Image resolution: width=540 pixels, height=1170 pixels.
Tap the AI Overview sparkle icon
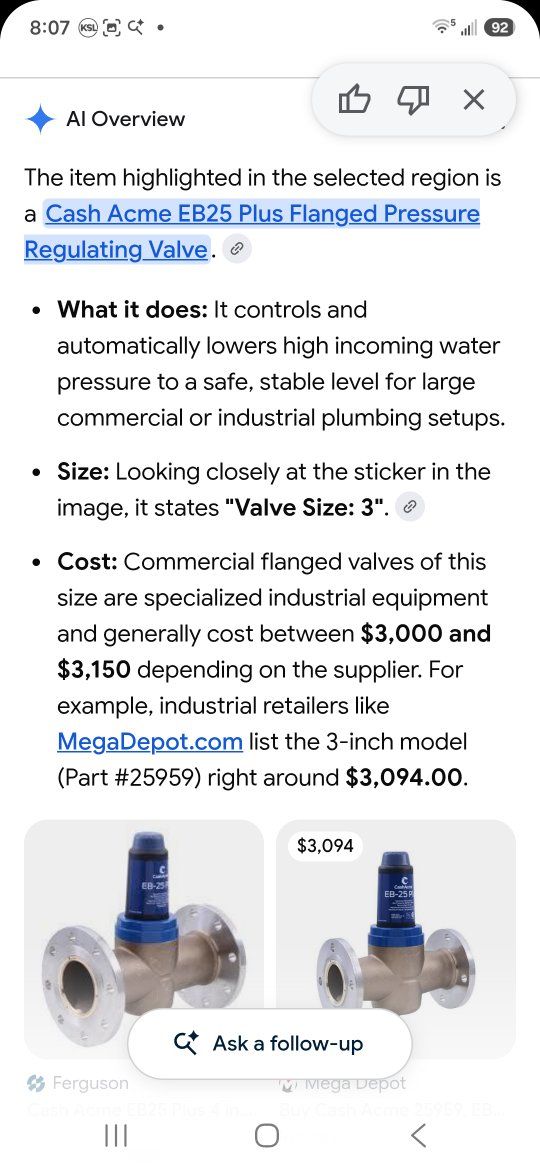(x=40, y=119)
